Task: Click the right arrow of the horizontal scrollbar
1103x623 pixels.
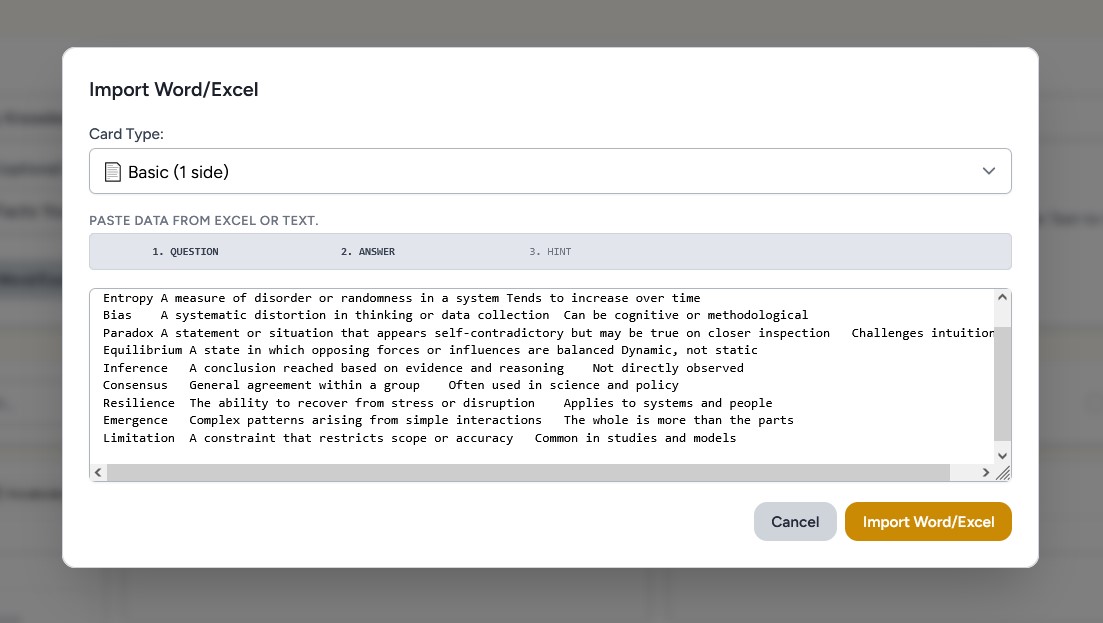Action: pyautogui.click(x=985, y=472)
